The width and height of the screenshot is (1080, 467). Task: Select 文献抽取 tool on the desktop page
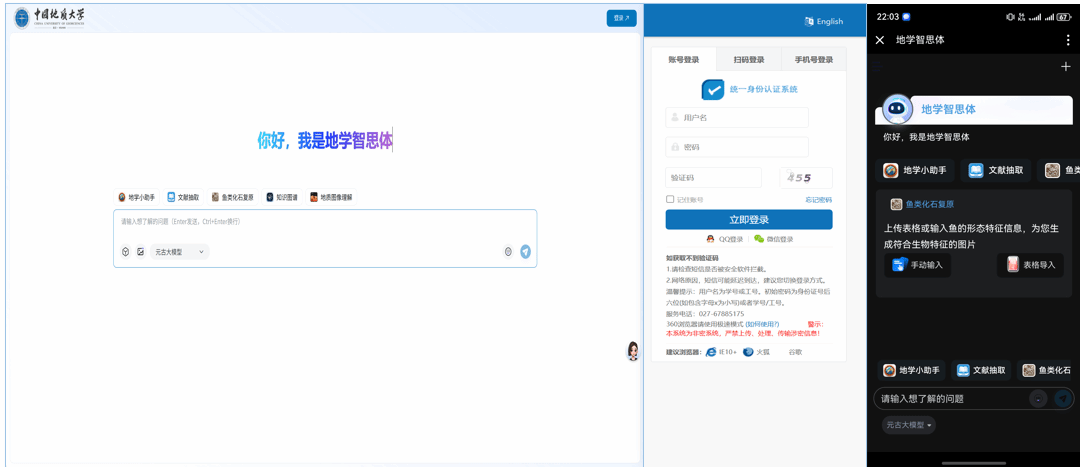click(x=183, y=198)
